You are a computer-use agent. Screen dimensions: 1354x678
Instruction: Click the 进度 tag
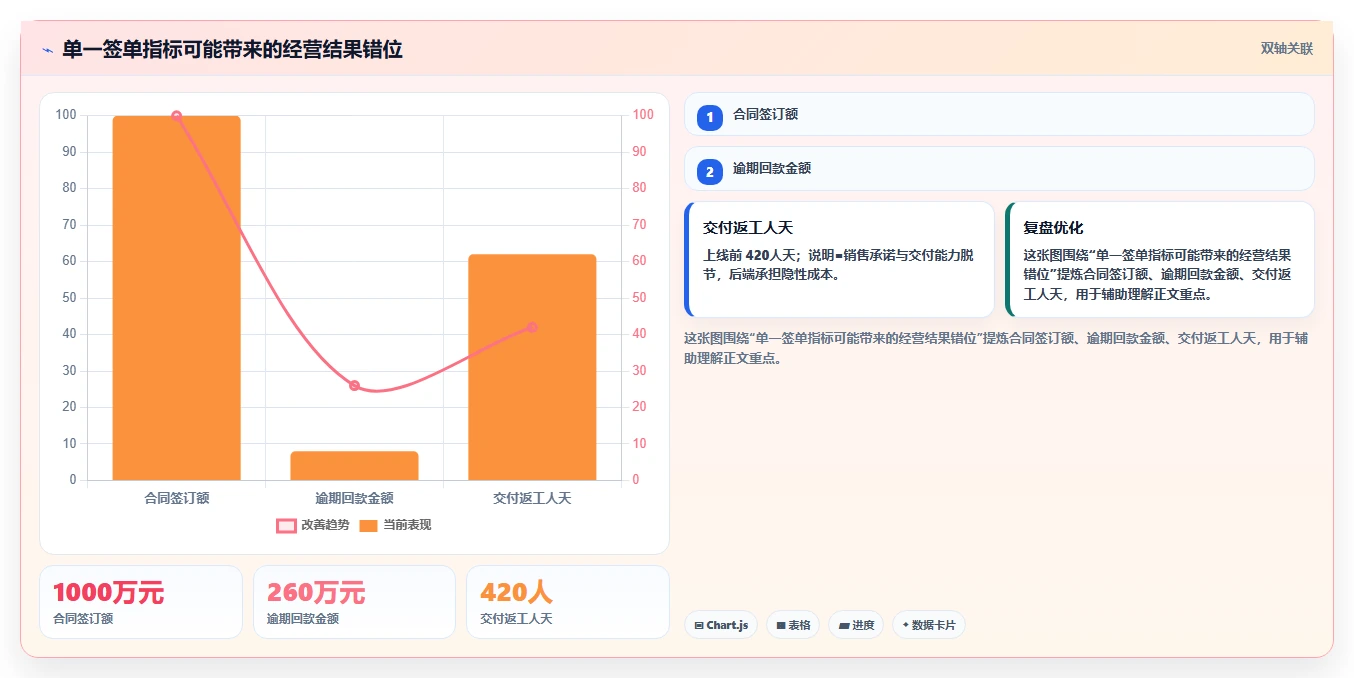[x=856, y=625]
